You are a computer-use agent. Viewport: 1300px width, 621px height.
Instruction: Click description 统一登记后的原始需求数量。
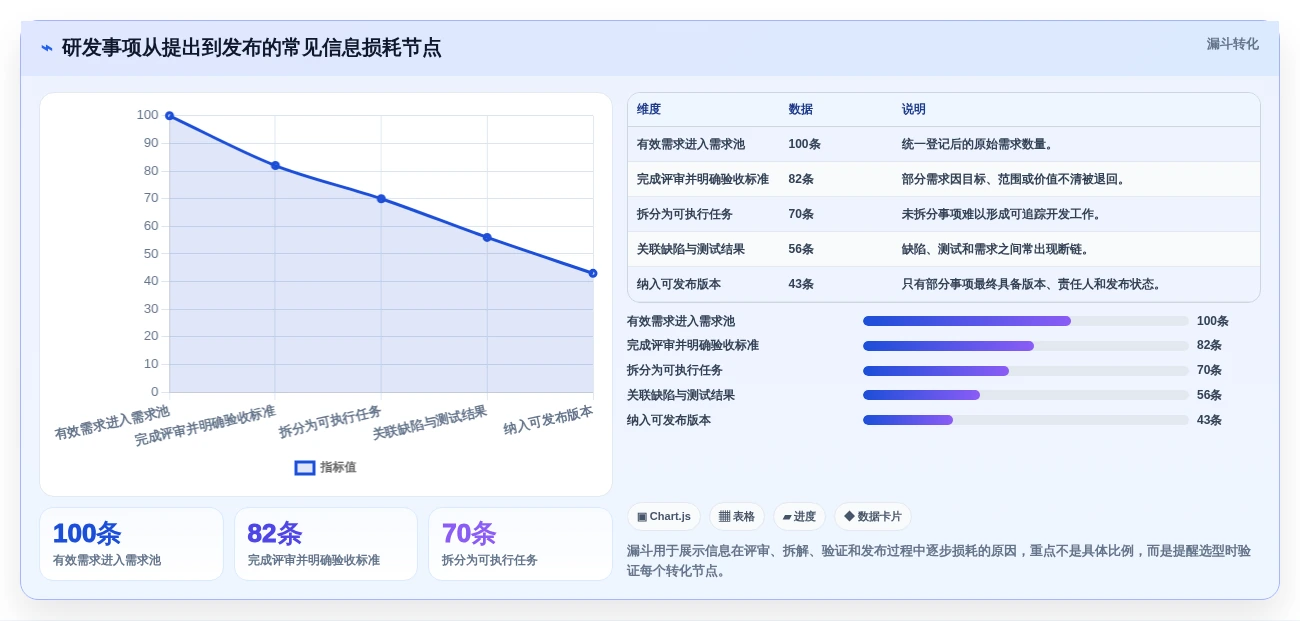[x=979, y=144]
